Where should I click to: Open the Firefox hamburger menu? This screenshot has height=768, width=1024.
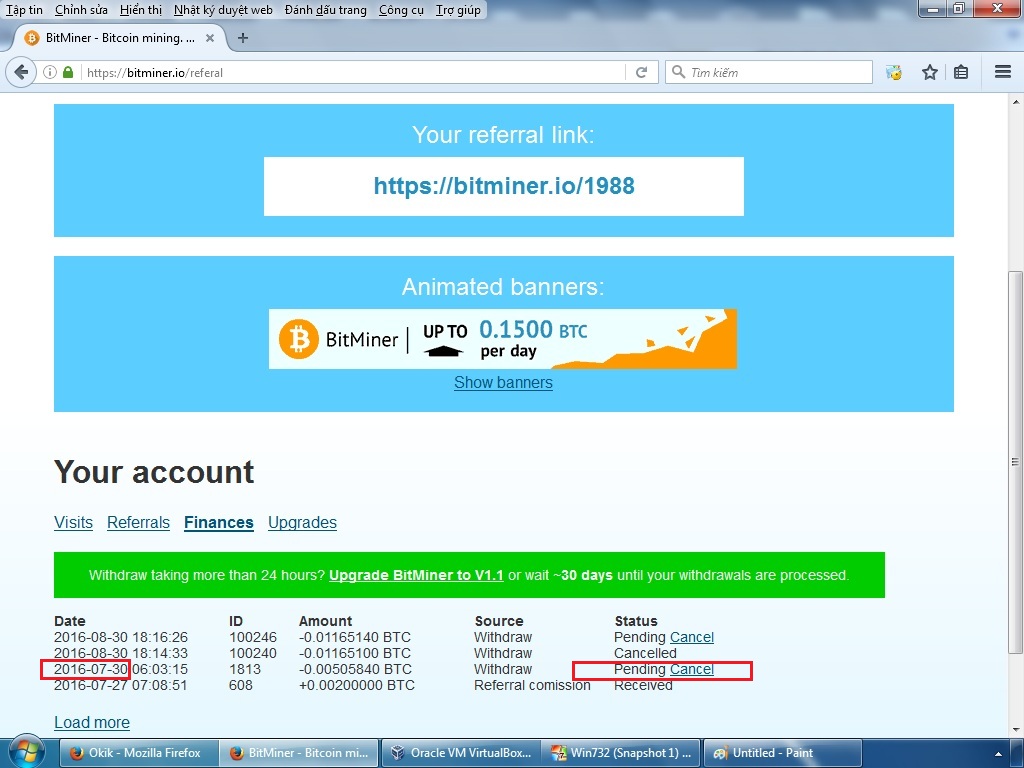pyautogui.click(x=1002, y=72)
